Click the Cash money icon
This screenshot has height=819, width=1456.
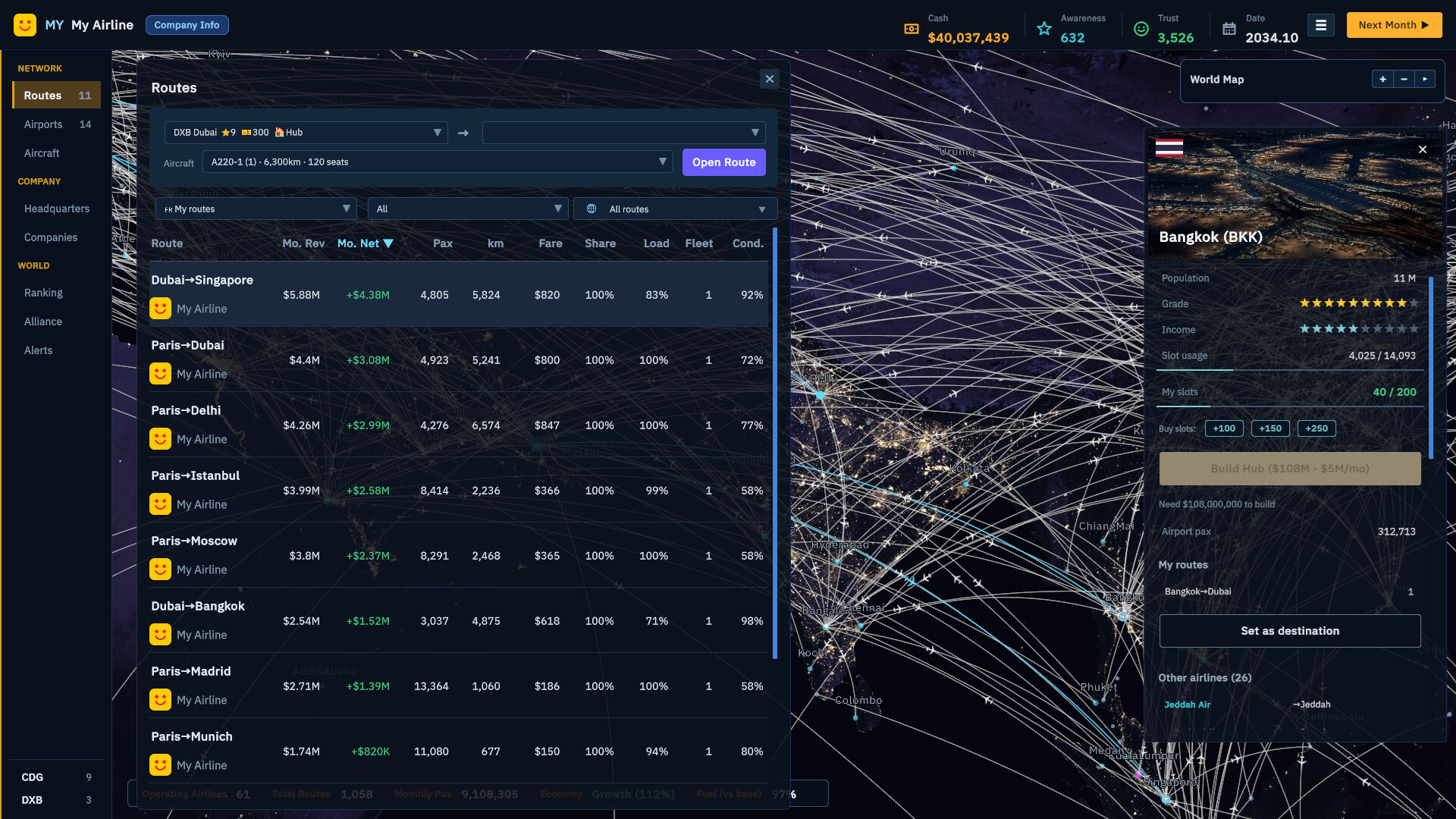pos(912,29)
